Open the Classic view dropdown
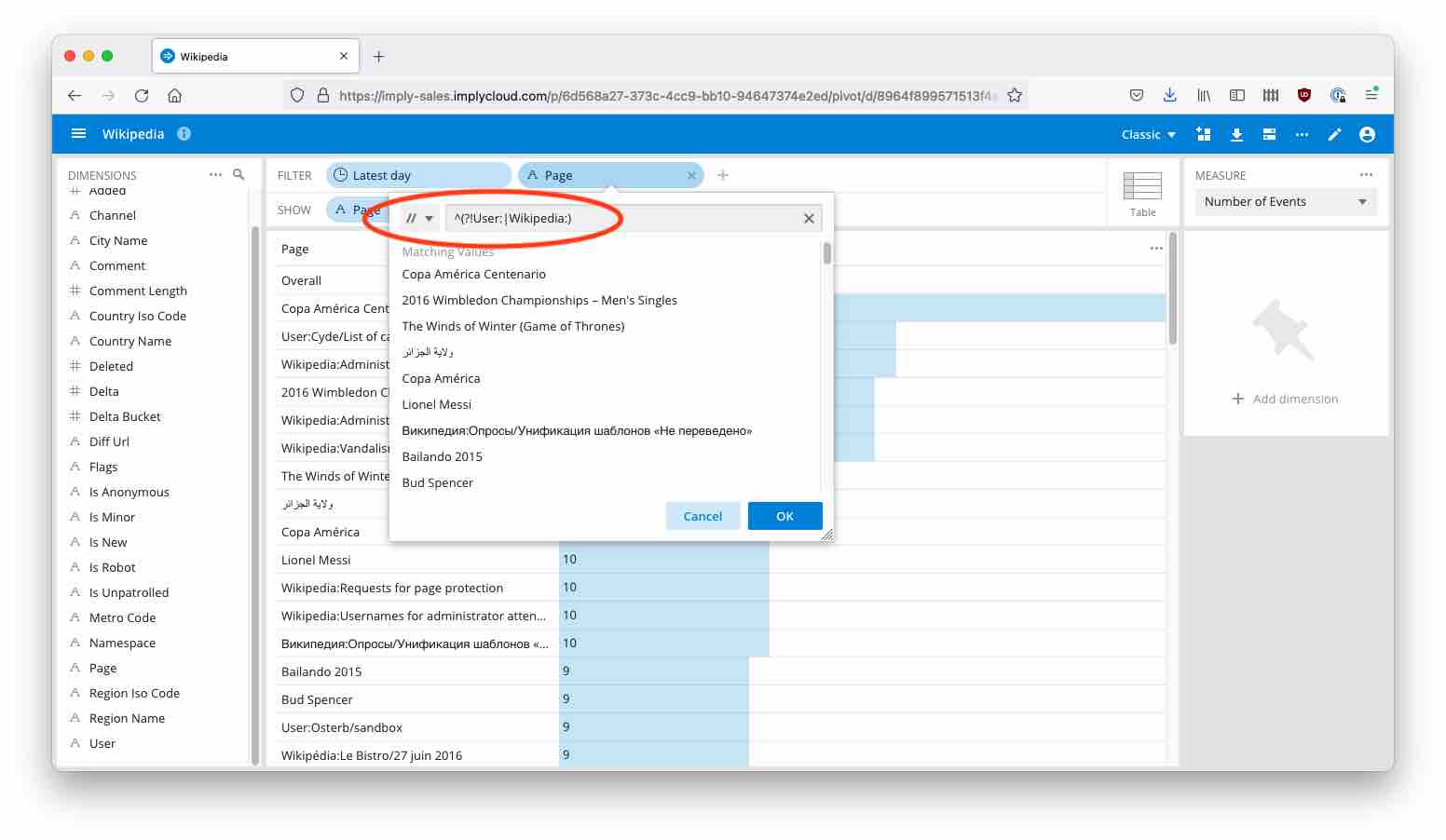 tap(1148, 134)
